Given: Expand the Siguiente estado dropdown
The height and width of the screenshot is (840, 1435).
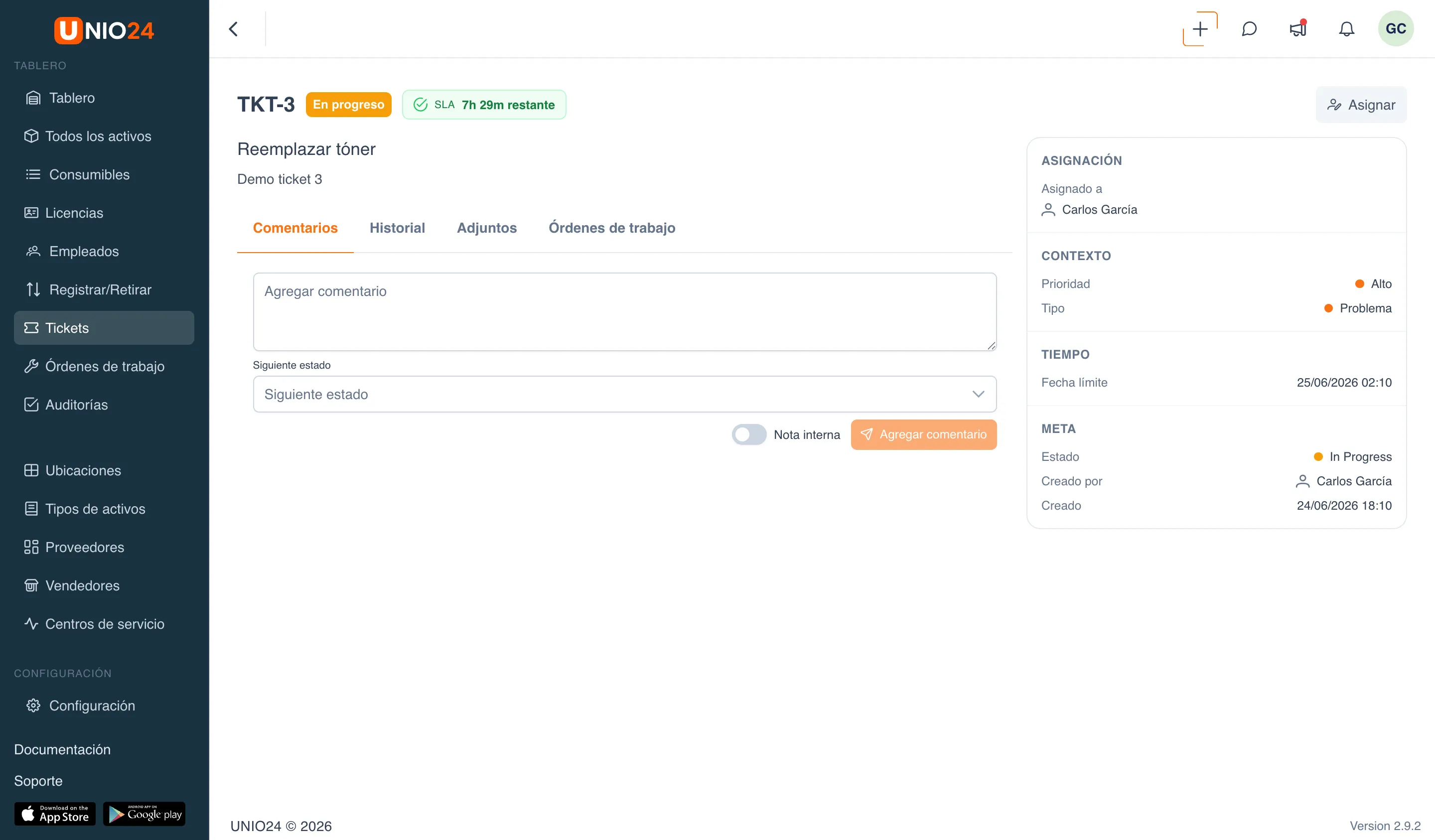Looking at the screenshot, I should point(625,394).
